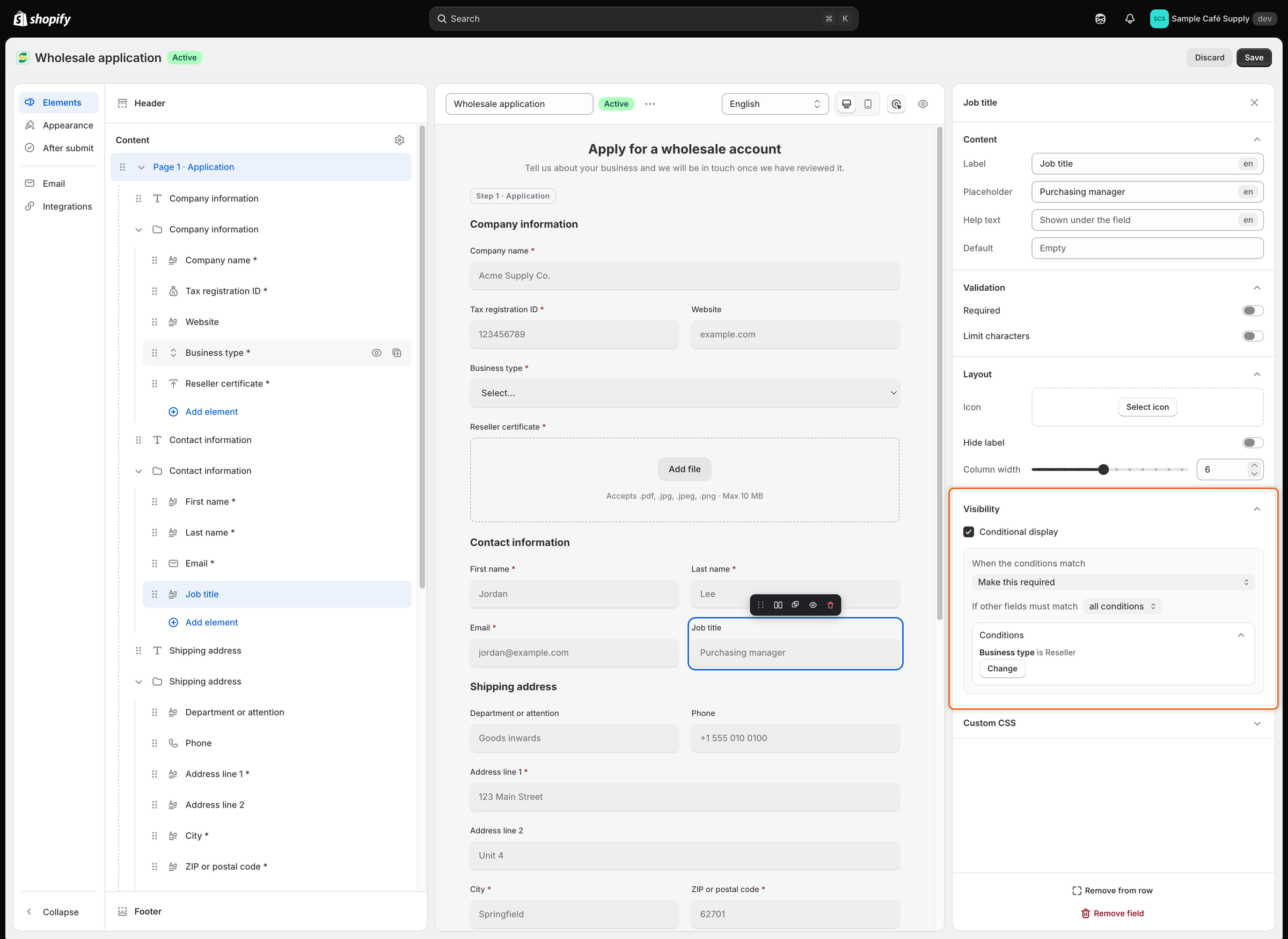Open the Appearance tab
The height and width of the screenshot is (939, 1288).
tap(59, 125)
